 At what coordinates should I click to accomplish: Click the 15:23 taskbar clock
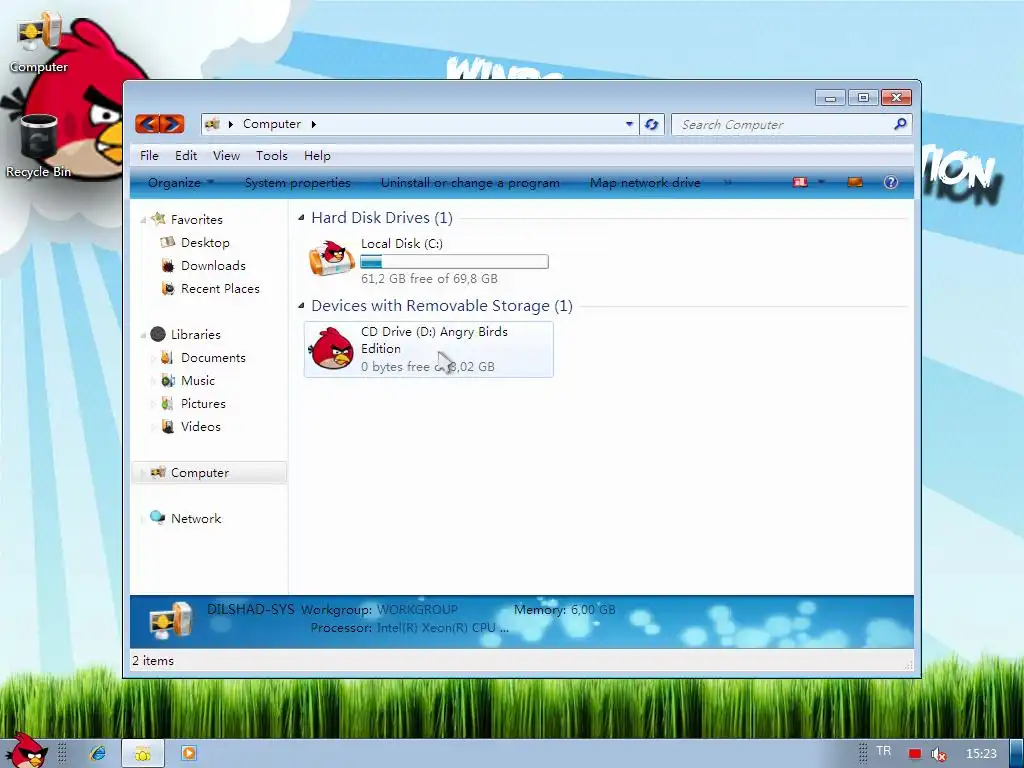coord(981,754)
